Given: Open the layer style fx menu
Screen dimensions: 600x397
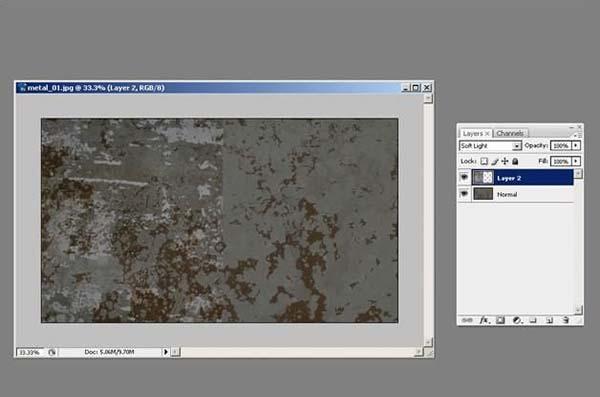Looking at the screenshot, I should pos(484,320).
